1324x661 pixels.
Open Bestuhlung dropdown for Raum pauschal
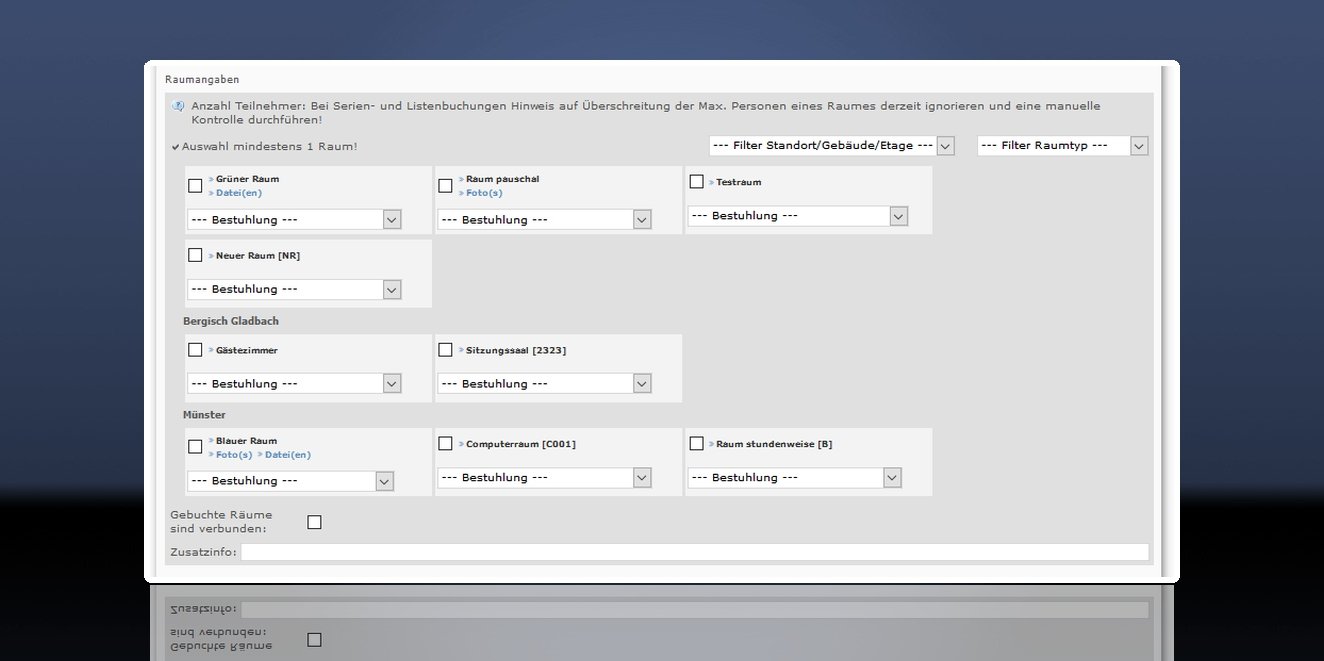544,220
